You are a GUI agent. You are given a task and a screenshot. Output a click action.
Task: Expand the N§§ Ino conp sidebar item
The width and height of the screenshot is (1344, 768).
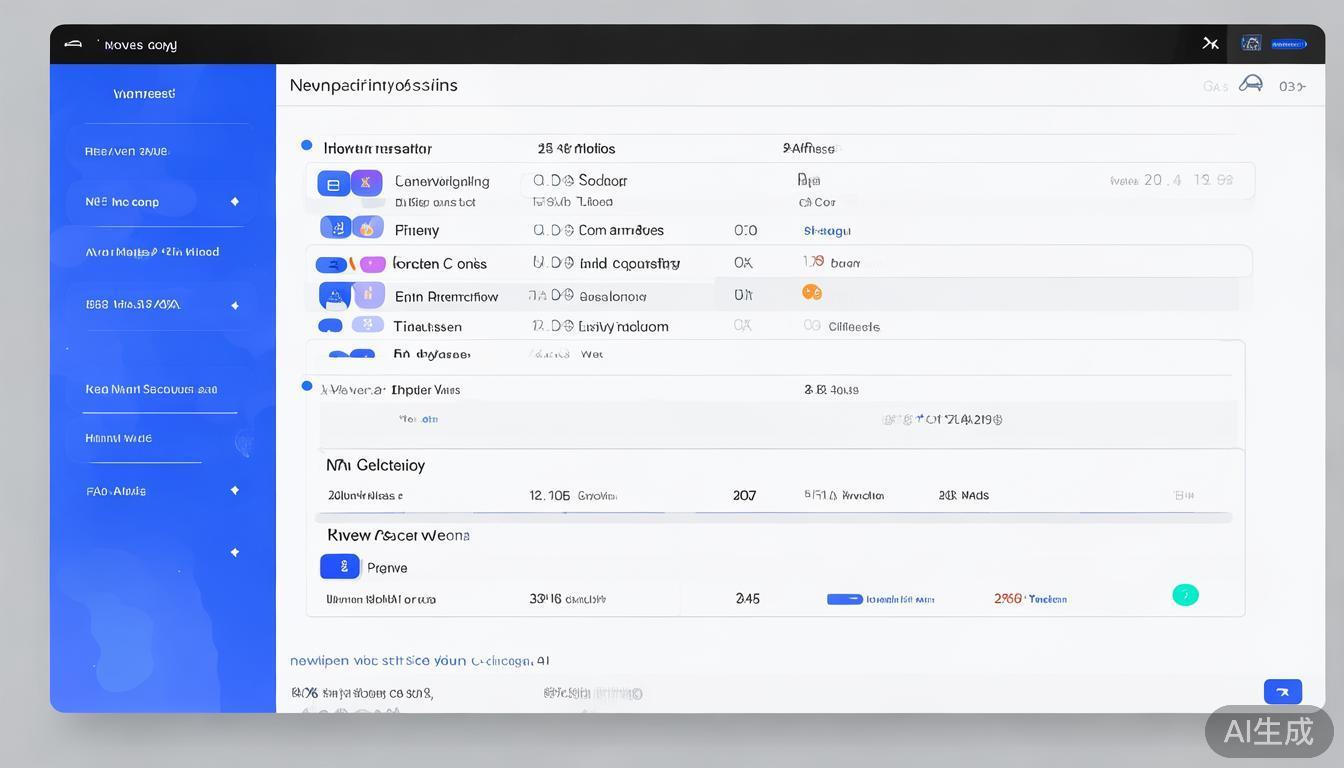(x=235, y=202)
